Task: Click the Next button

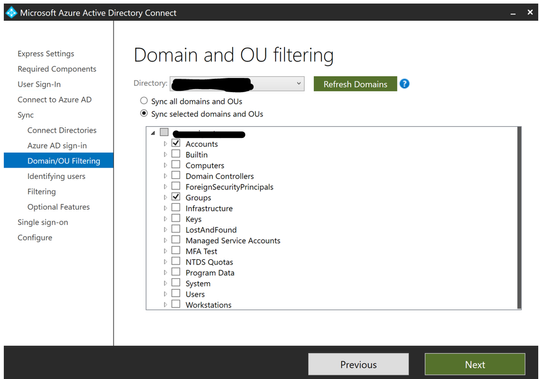Action: [x=475, y=365]
